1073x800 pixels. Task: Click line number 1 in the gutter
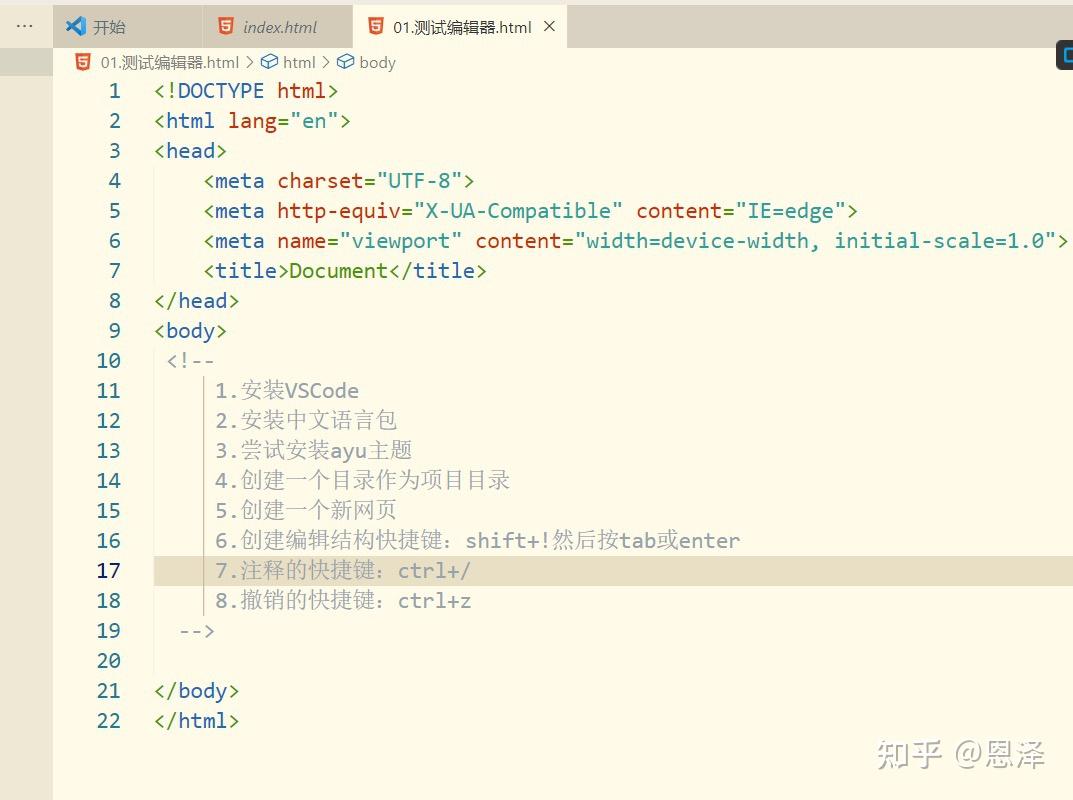(114, 90)
